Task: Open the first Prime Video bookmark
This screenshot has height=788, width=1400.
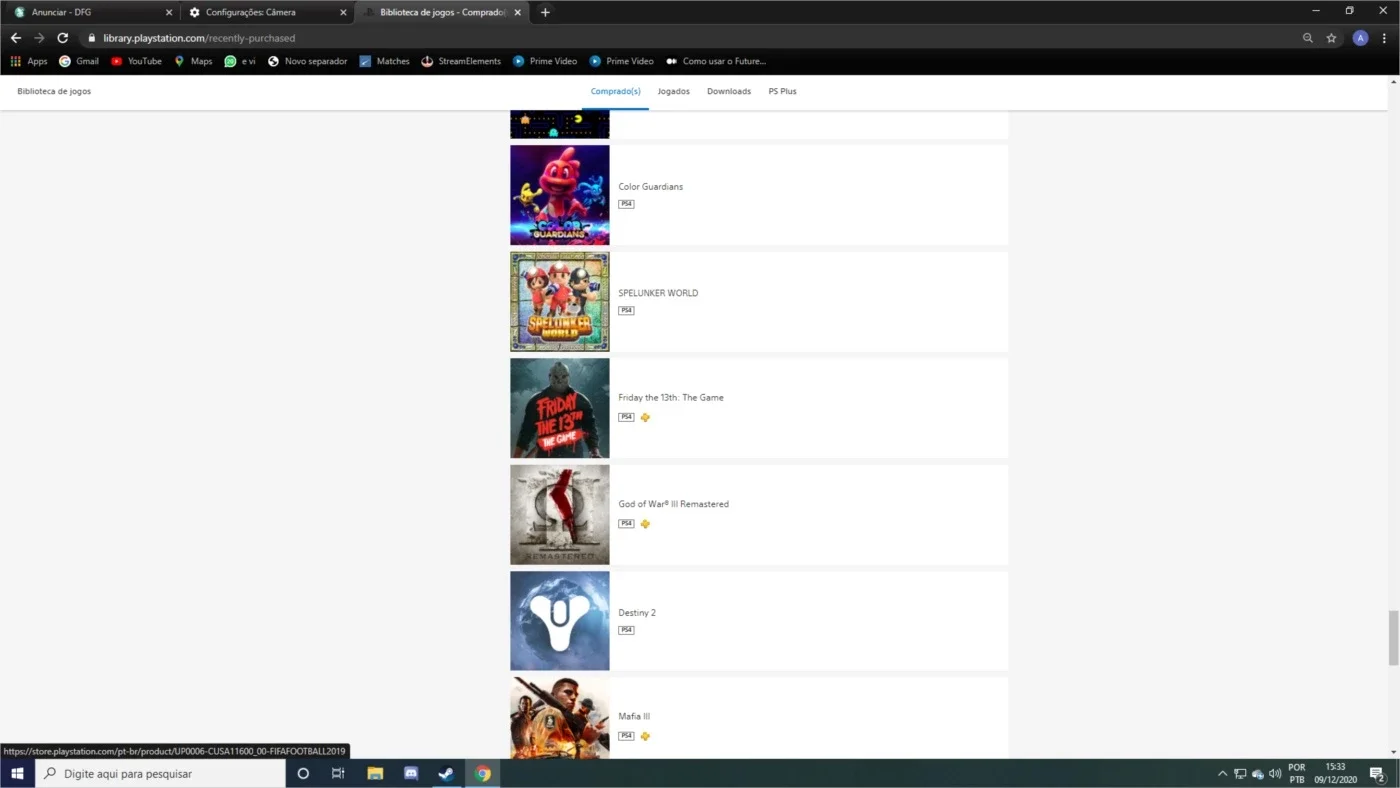Action: [x=545, y=61]
